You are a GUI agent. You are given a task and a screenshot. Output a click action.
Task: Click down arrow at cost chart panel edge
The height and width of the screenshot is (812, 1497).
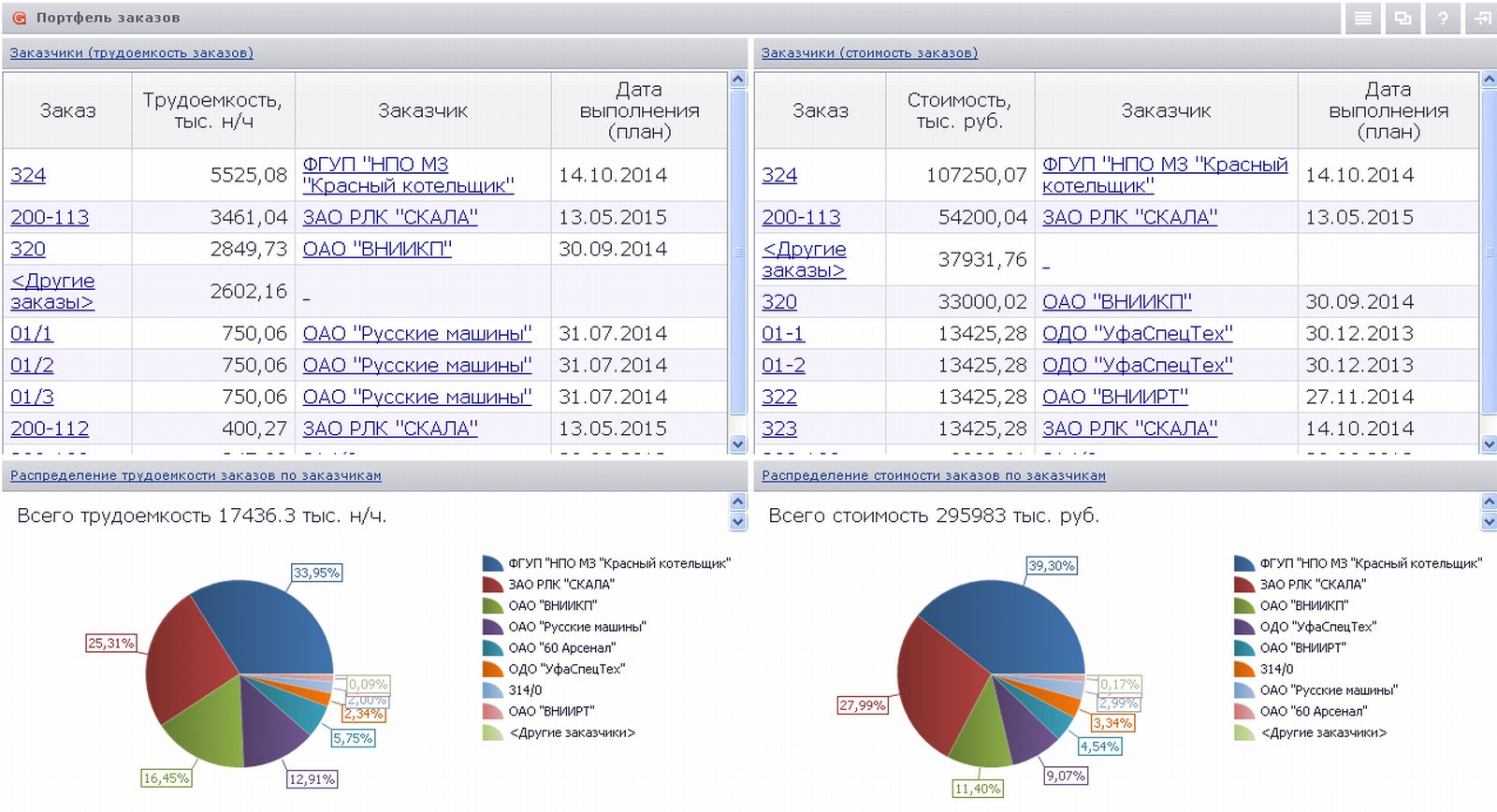(1490, 522)
